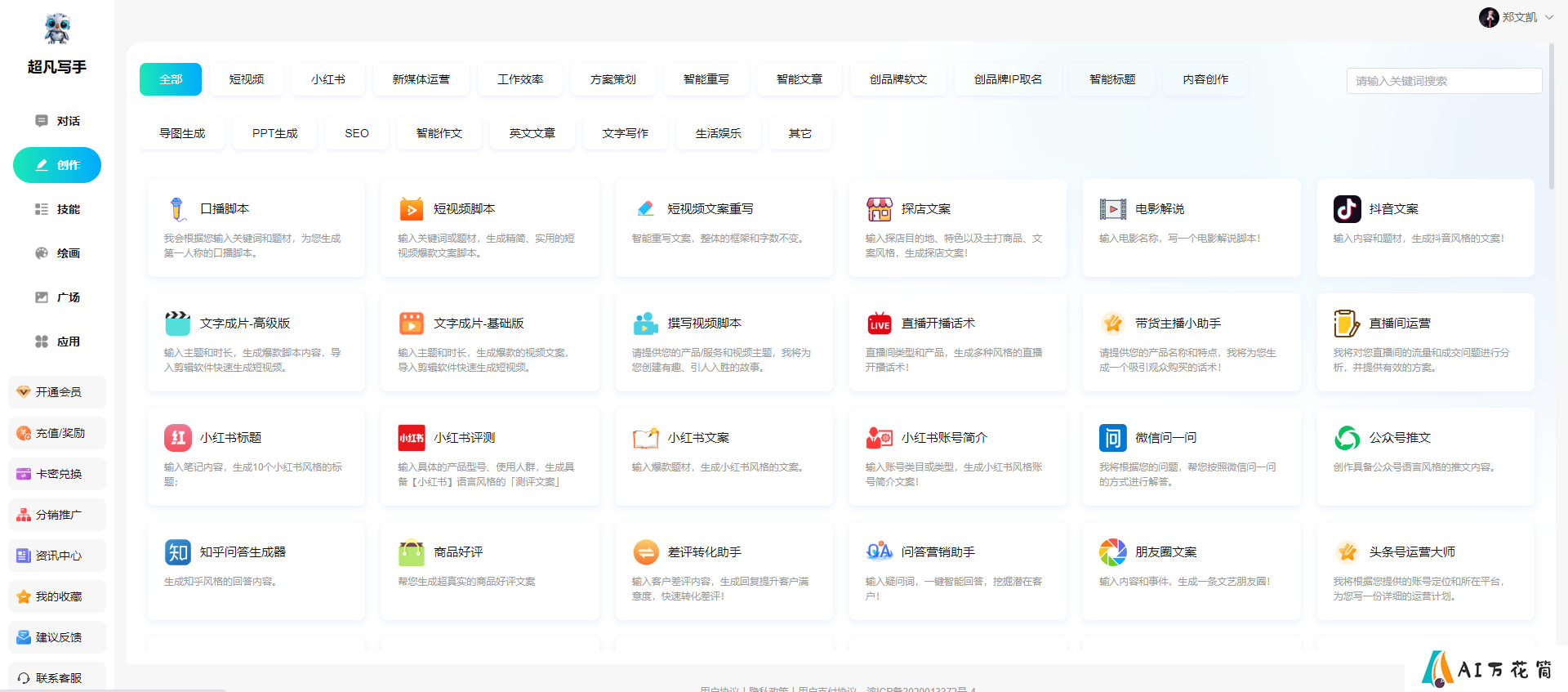Image resolution: width=1568 pixels, height=692 pixels.
Task: Open 创作 in the sidebar
Action: click(57, 165)
